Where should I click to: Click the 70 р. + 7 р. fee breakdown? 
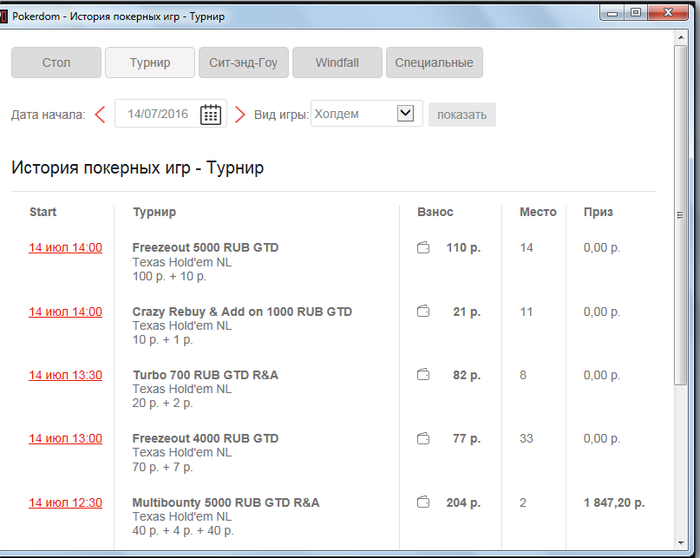(x=162, y=467)
